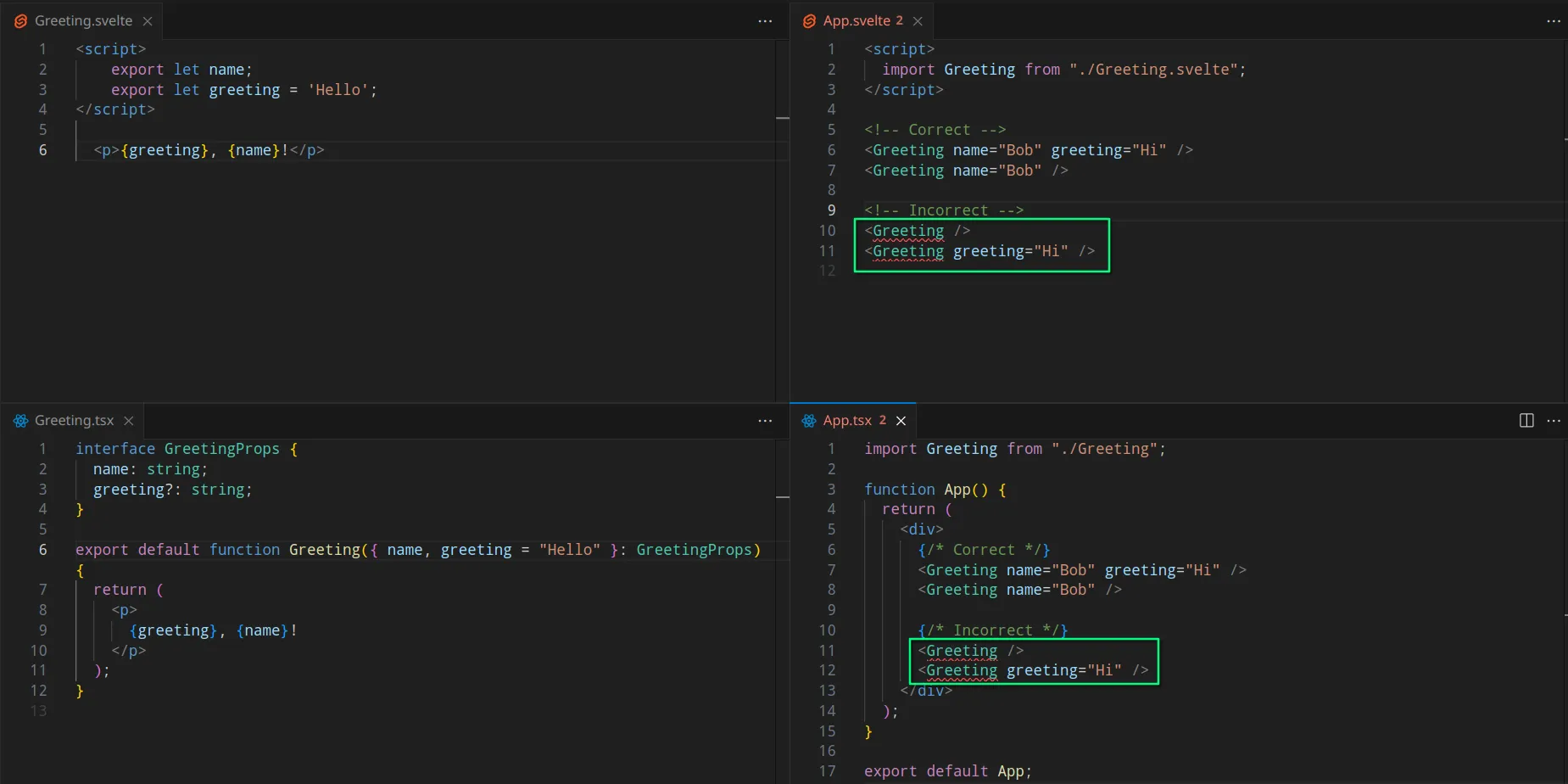Screen dimensions: 1568x784
Task: Click errored Greeting tag on App.svelte line 10
Action: click(908, 231)
